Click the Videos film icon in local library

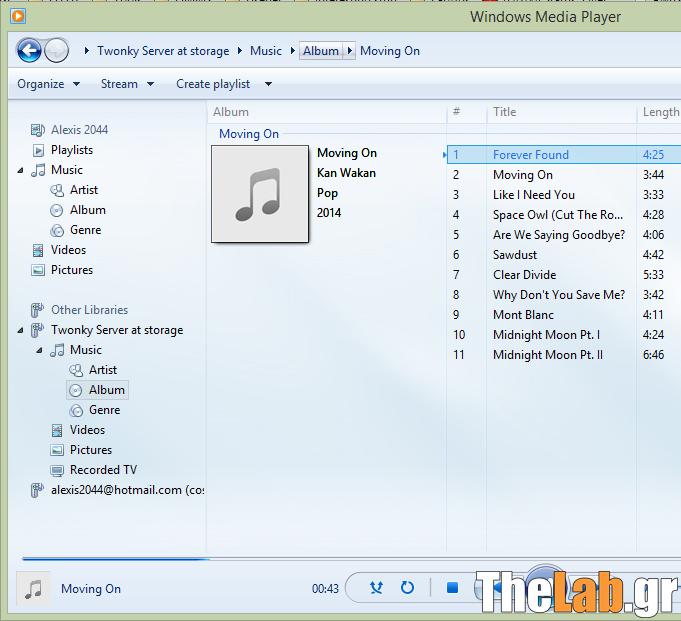38,250
